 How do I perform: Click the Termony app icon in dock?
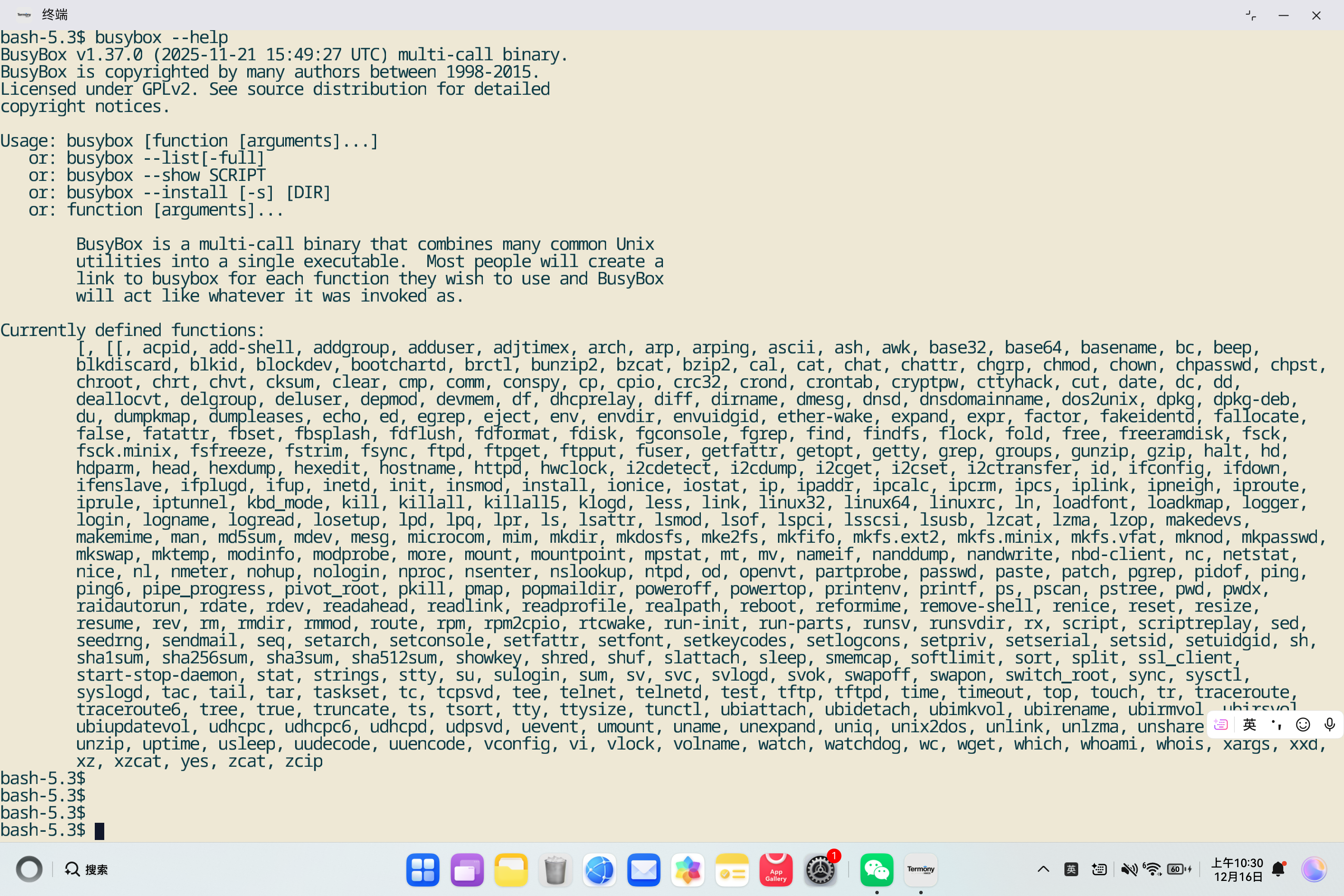(x=920, y=870)
